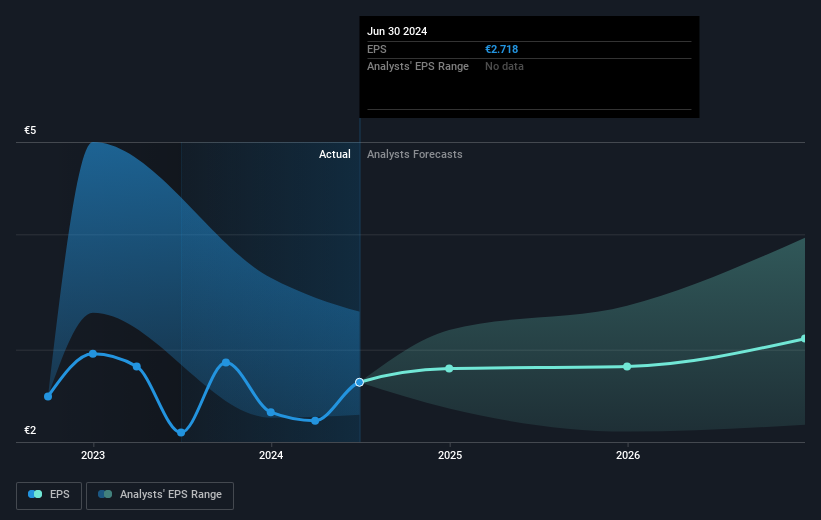This screenshot has width=821, height=520.
Task: Click the 'Analysts Forecasts' section label
Action: (x=415, y=154)
